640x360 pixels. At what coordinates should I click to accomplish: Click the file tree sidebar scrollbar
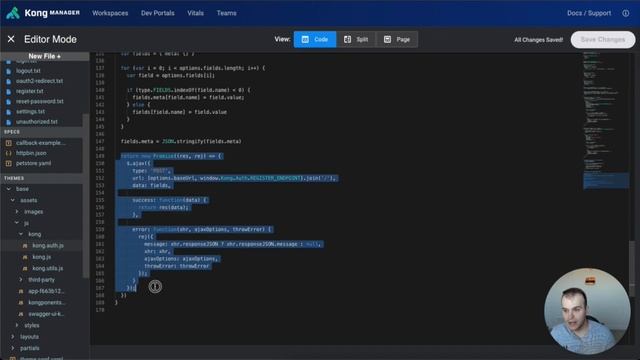(86, 196)
